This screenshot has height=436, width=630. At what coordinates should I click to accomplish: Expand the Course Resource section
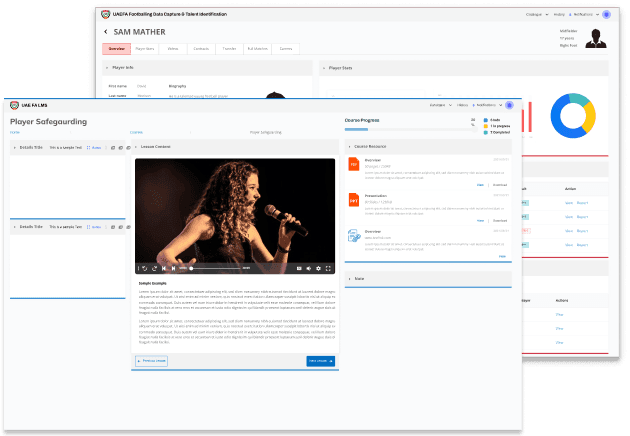pyautogui.click(x=350, y=146)
